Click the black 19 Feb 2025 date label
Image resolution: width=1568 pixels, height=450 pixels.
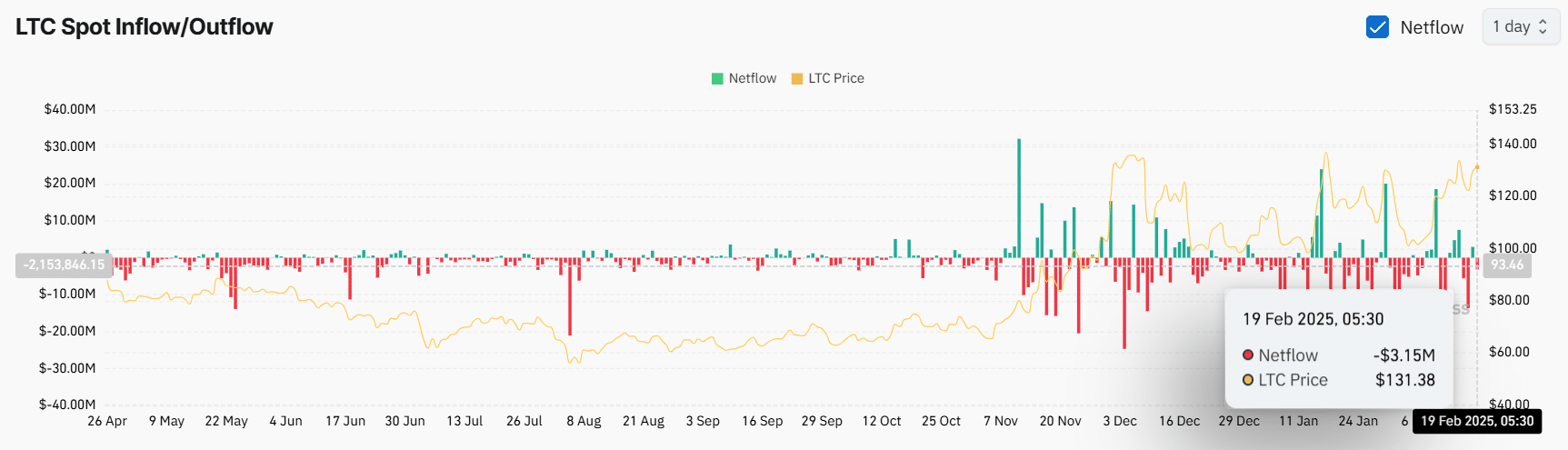tap(1477, 421)
